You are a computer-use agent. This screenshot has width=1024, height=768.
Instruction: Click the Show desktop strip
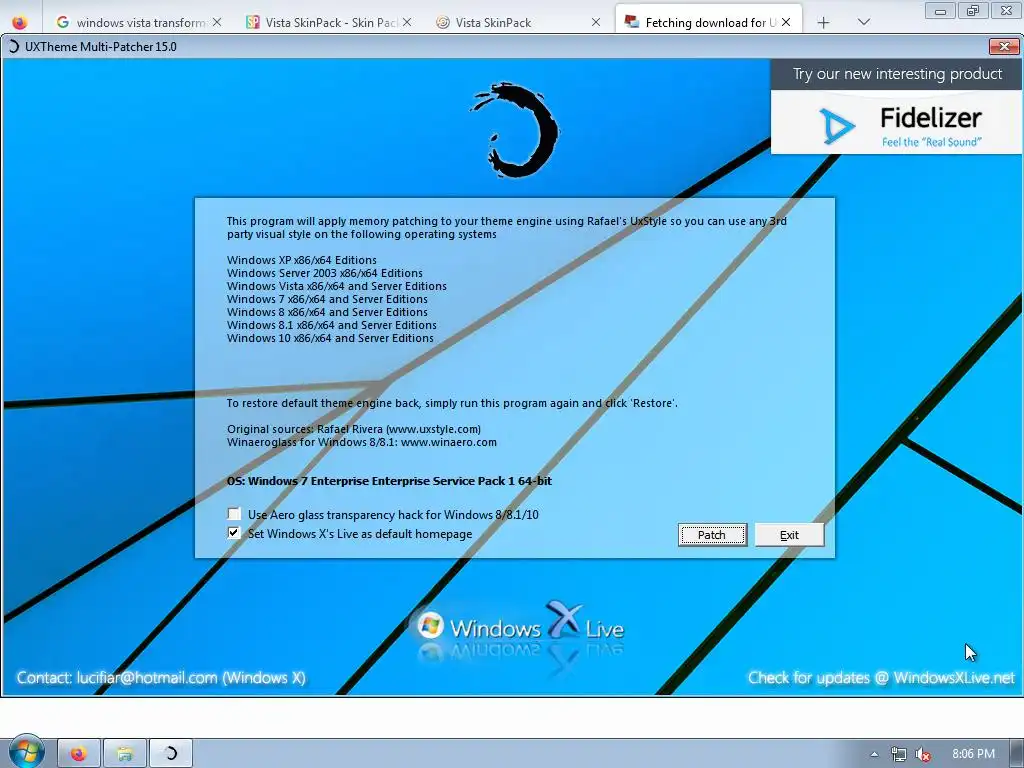tap(1017, 754)
